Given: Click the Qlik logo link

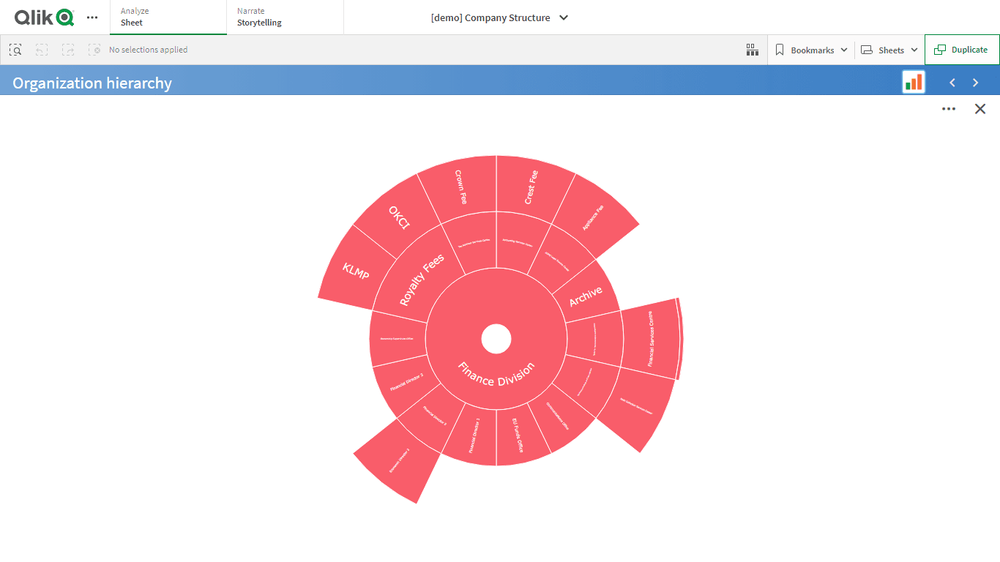Looking at the screenshot, I should click(44, 18).
